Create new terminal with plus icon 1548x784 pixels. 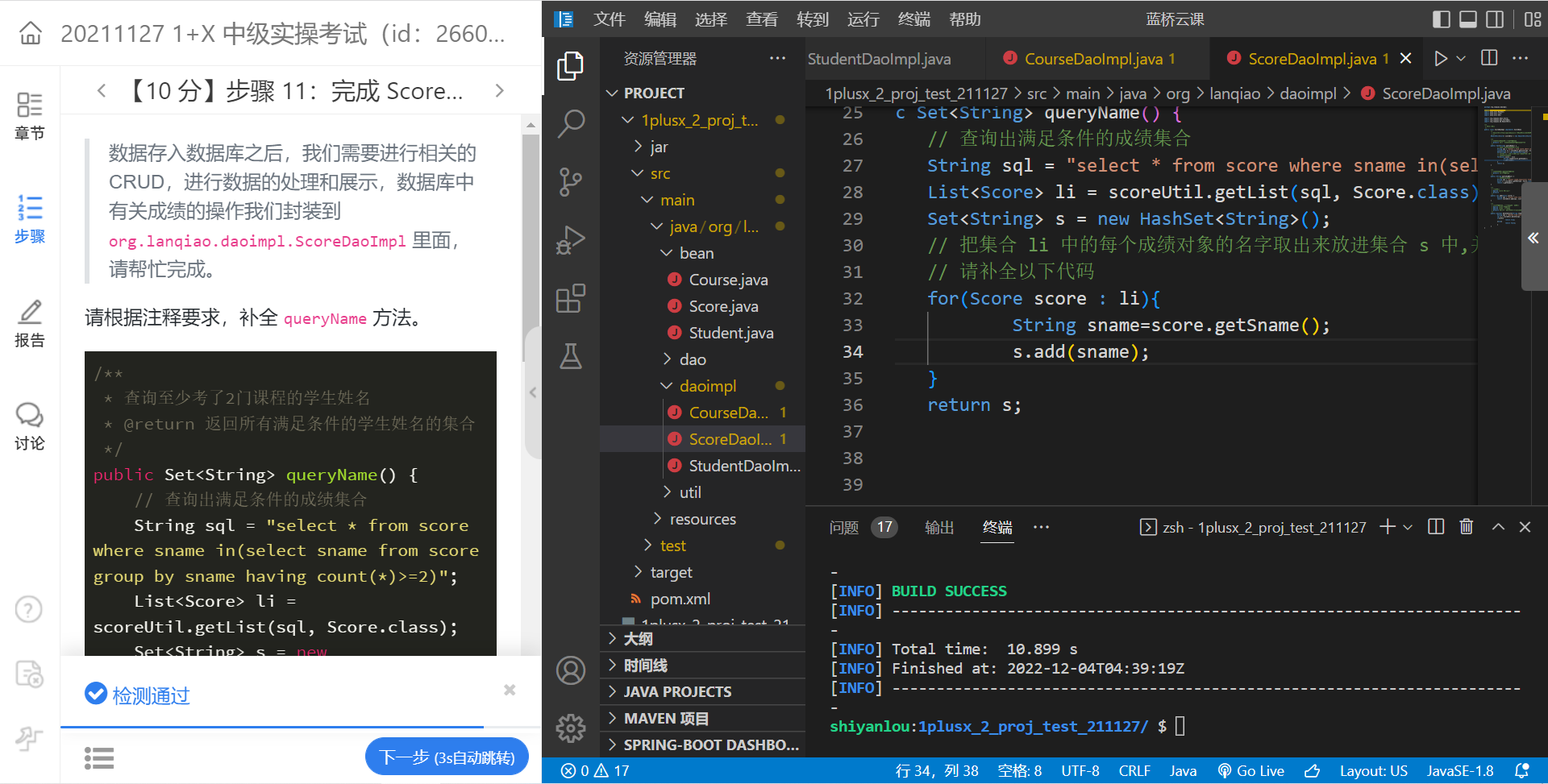(x=1388, y=527)
